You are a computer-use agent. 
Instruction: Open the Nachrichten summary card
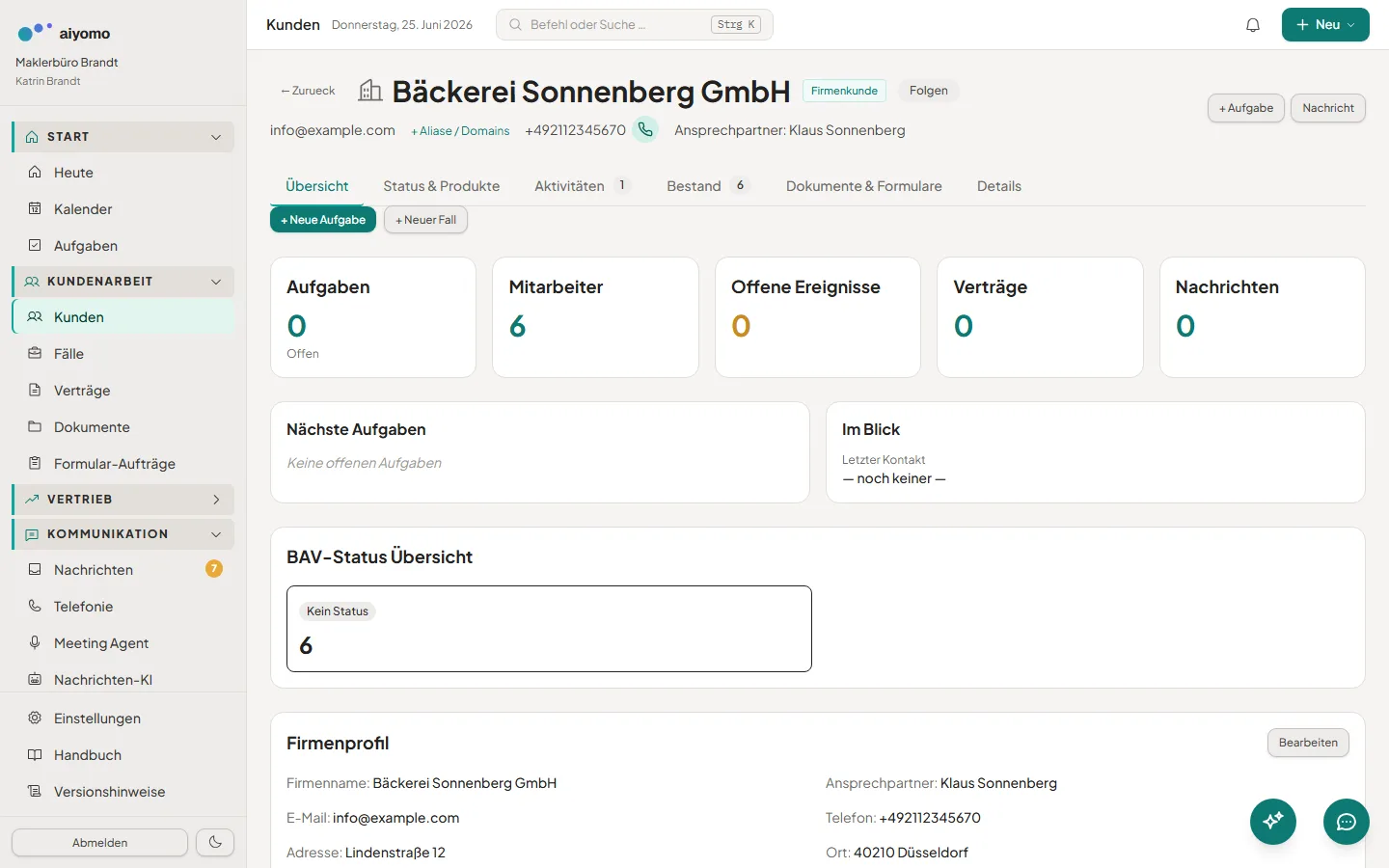1263,317
